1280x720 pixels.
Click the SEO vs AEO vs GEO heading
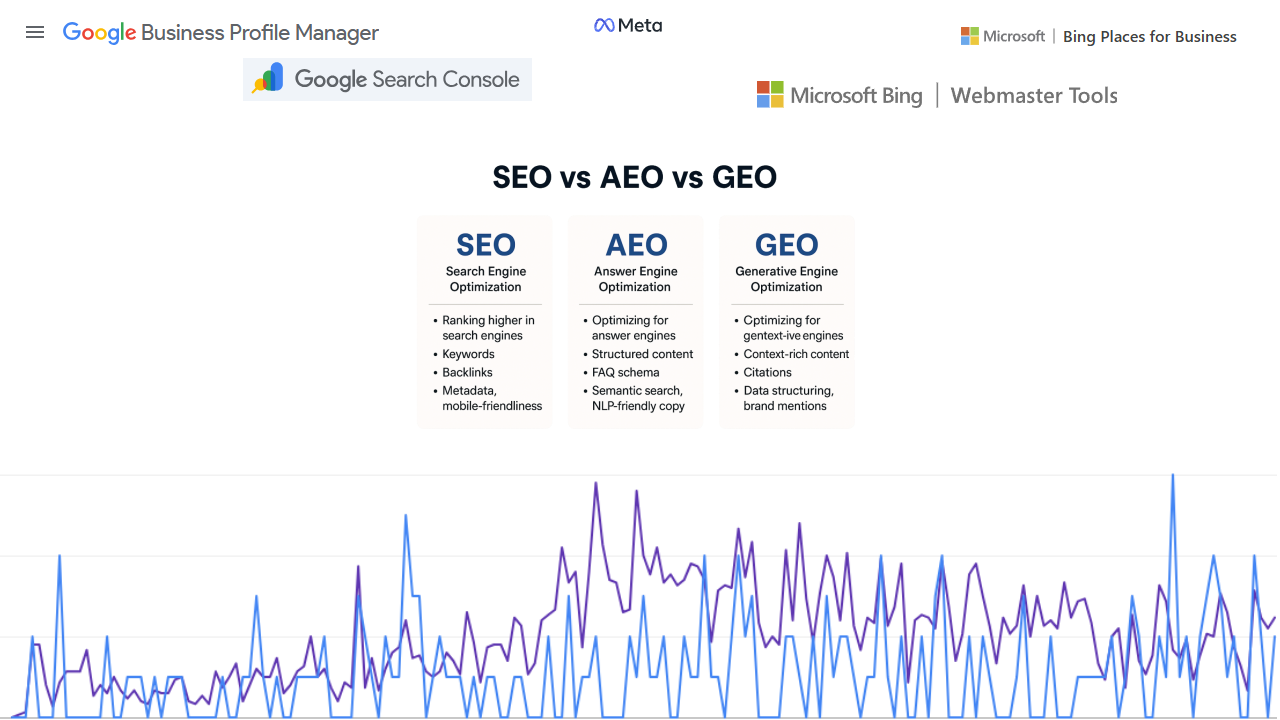(x=634, y=178)
